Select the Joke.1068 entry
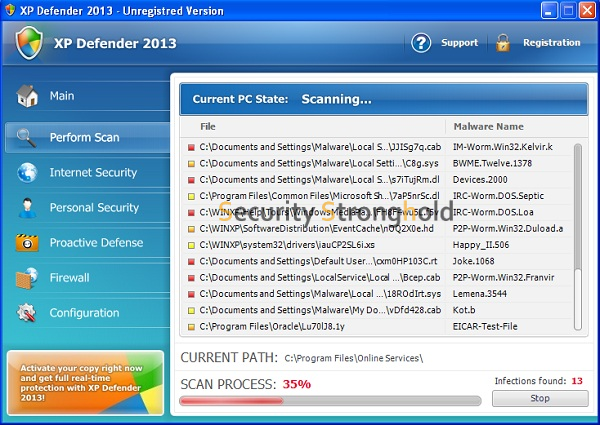 tap(473, 261)
